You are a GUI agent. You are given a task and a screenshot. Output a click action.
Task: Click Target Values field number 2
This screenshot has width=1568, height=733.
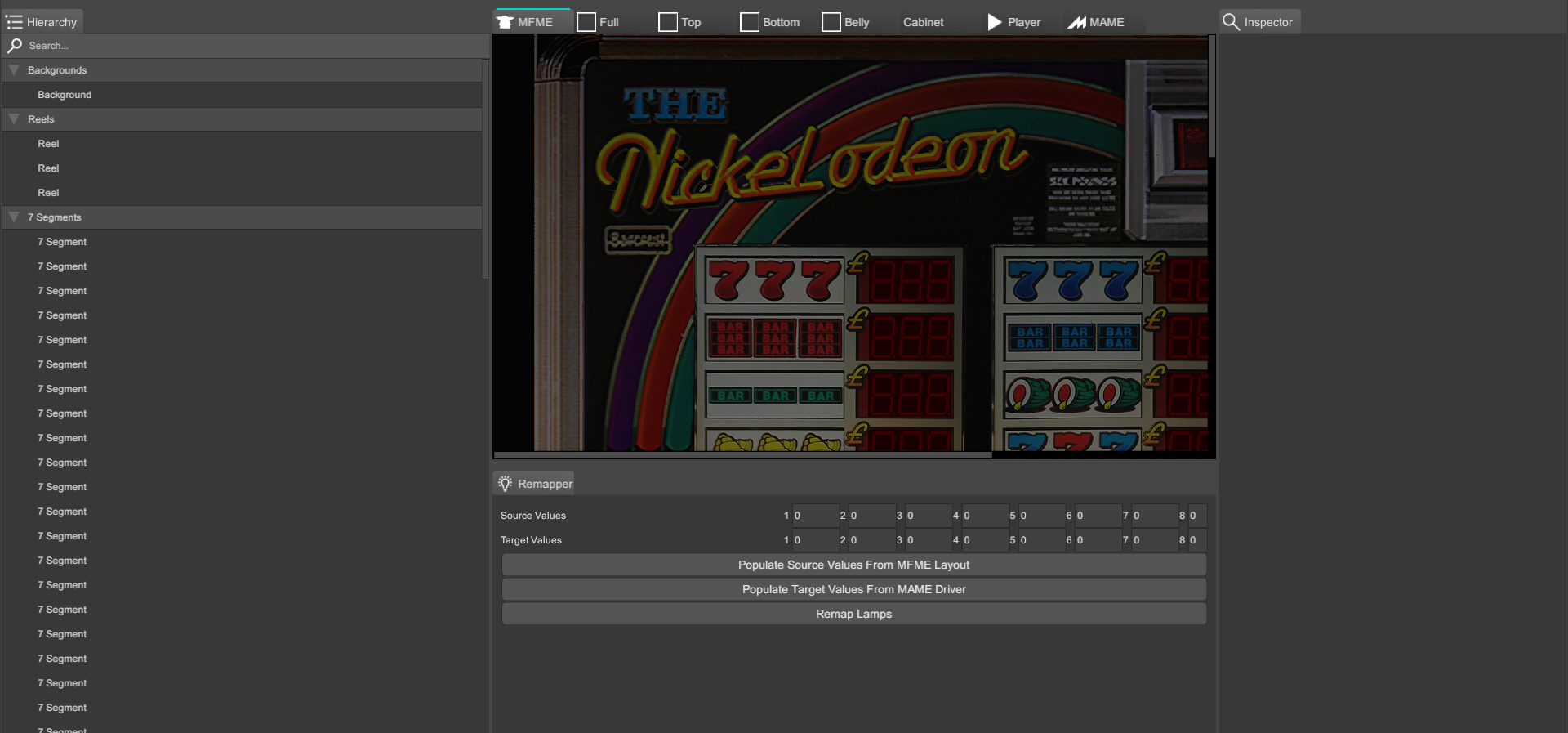click(x=871, y=540)
